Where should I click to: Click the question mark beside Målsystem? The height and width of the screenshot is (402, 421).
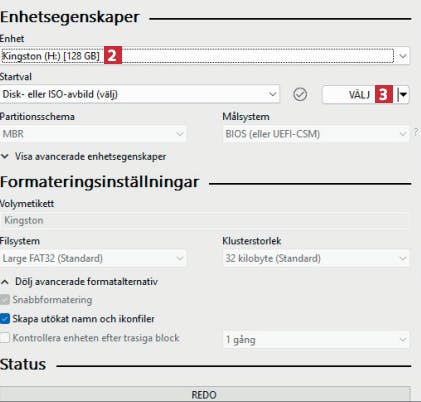point(416,132)
